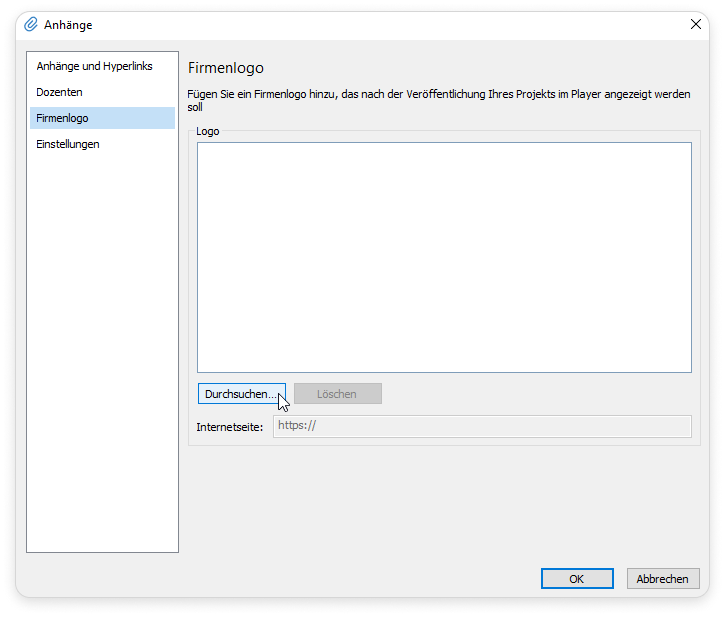Viewport: 725px width, 617px height.
Task: Click the Firmenlogo description text
Action: (440, 99)
